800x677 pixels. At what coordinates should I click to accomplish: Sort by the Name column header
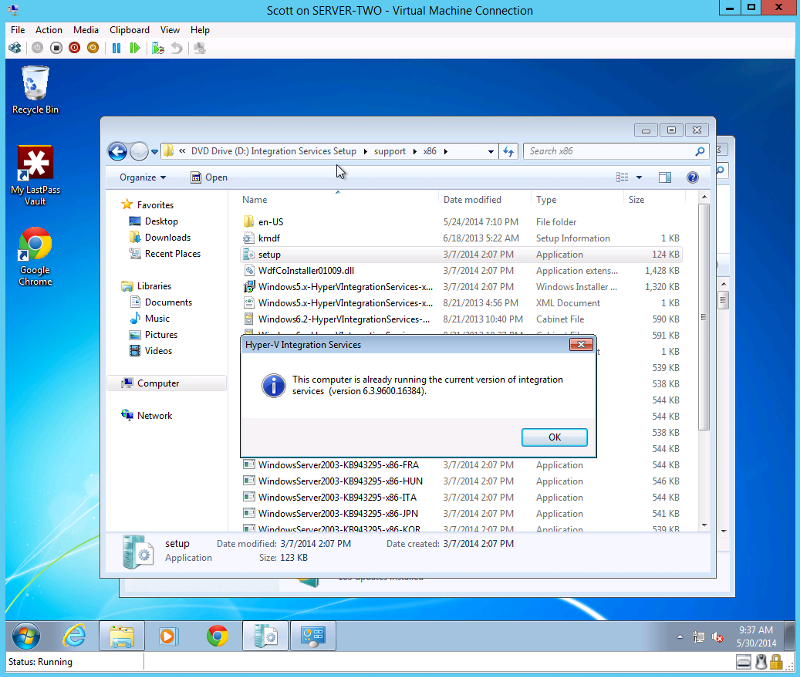(337, 199)
